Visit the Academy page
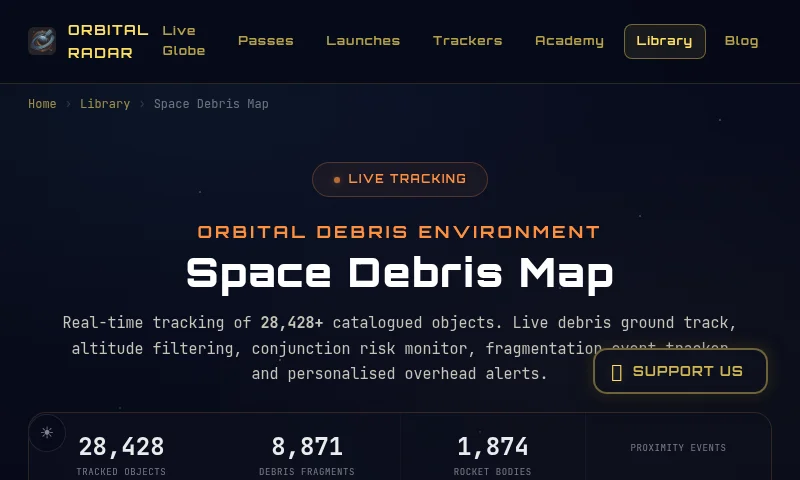The width and height of the screenshot is (800, 480). pos(569,41)
